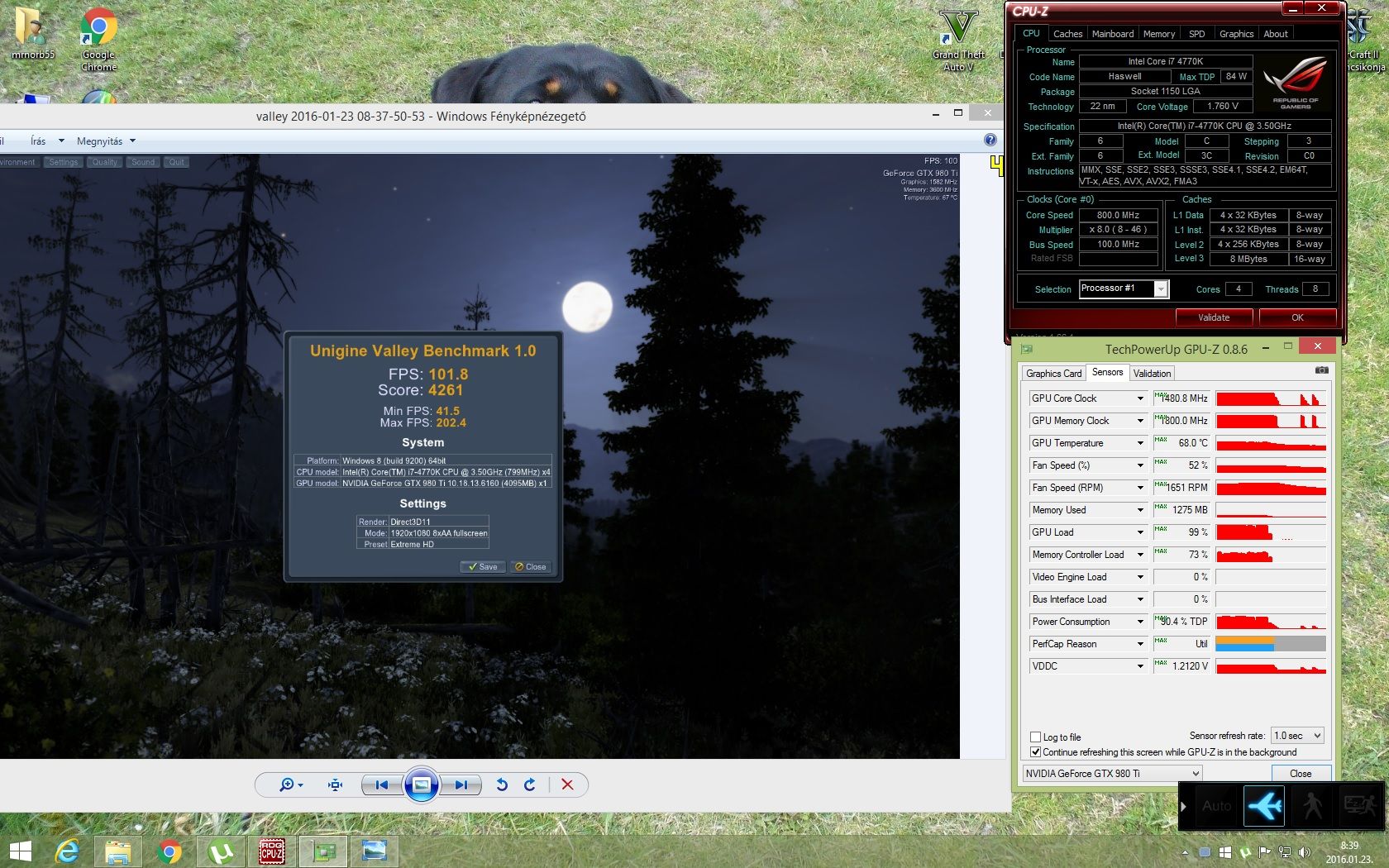
Task: Open Megnyitás menu in Photo Viewer
Action: 106,141
